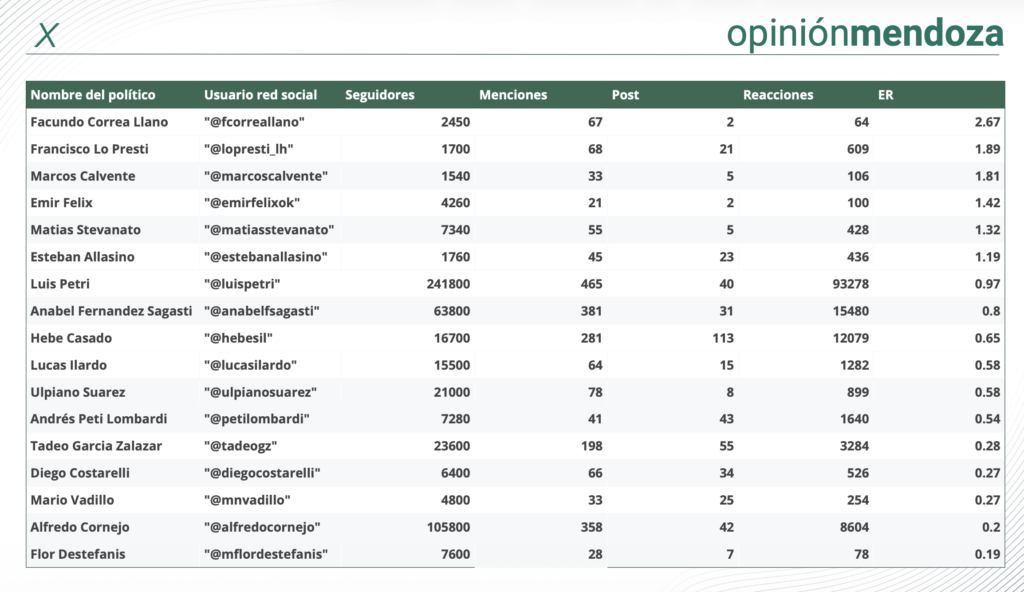Select the Post column header
Screen dimensions: 1024x592
click(625, 95)
